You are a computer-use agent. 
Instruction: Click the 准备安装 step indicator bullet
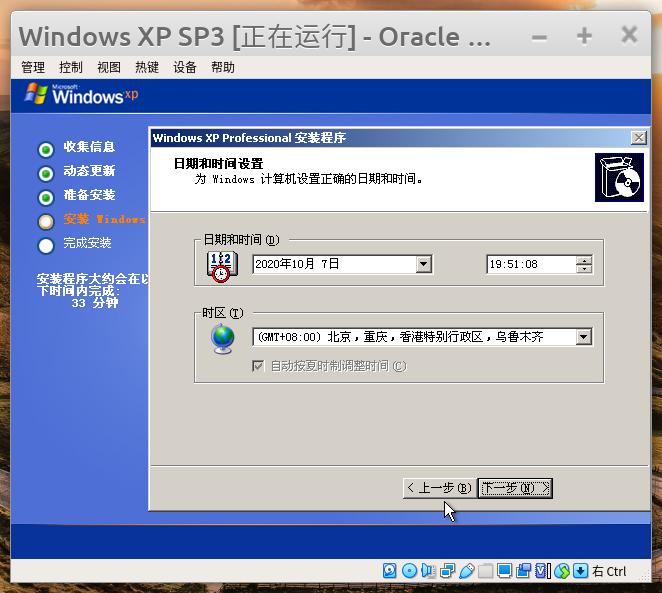click(x=46, y=198)
